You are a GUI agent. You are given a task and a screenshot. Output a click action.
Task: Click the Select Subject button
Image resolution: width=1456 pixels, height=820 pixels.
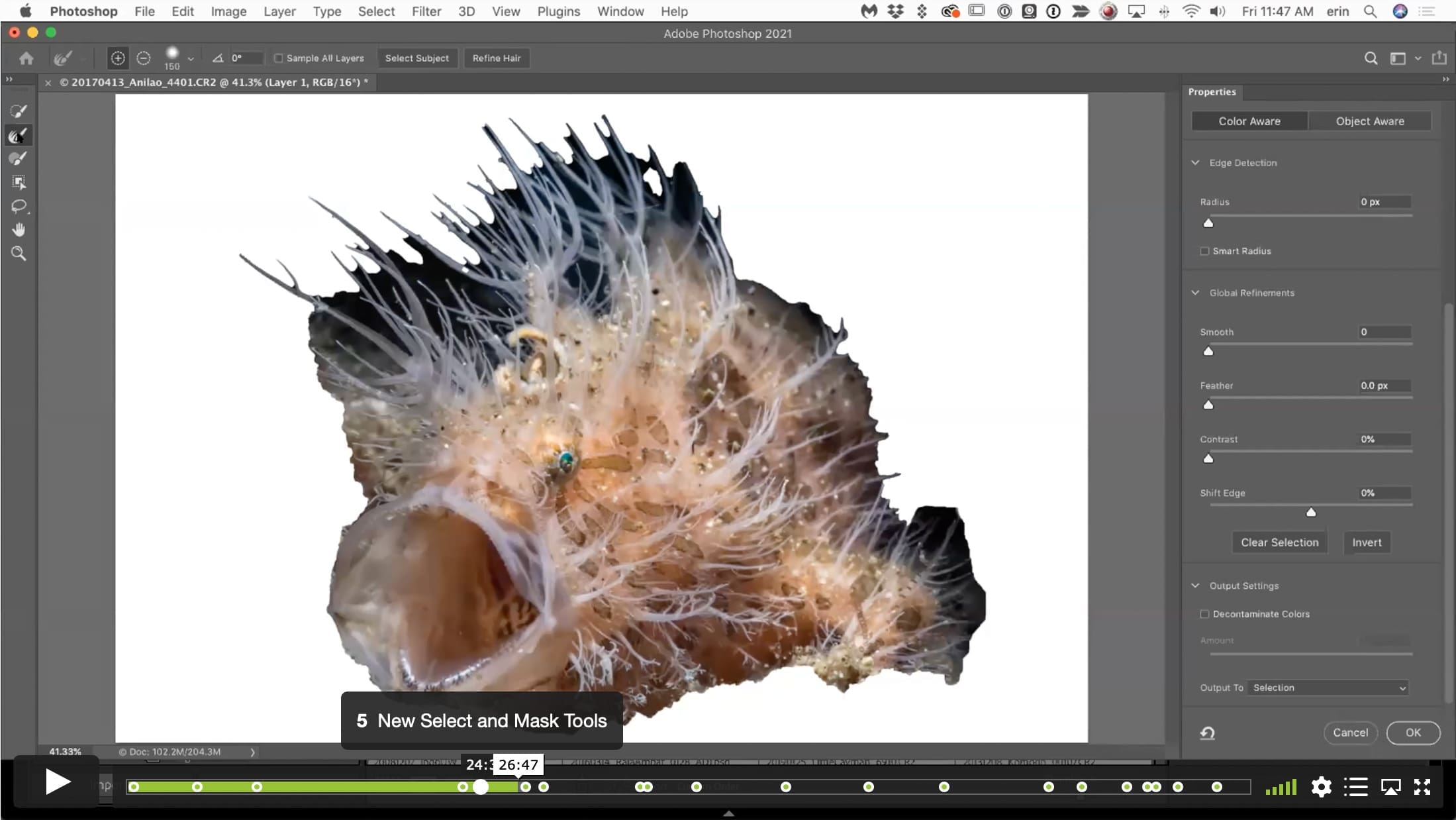(x=417, y=58)
